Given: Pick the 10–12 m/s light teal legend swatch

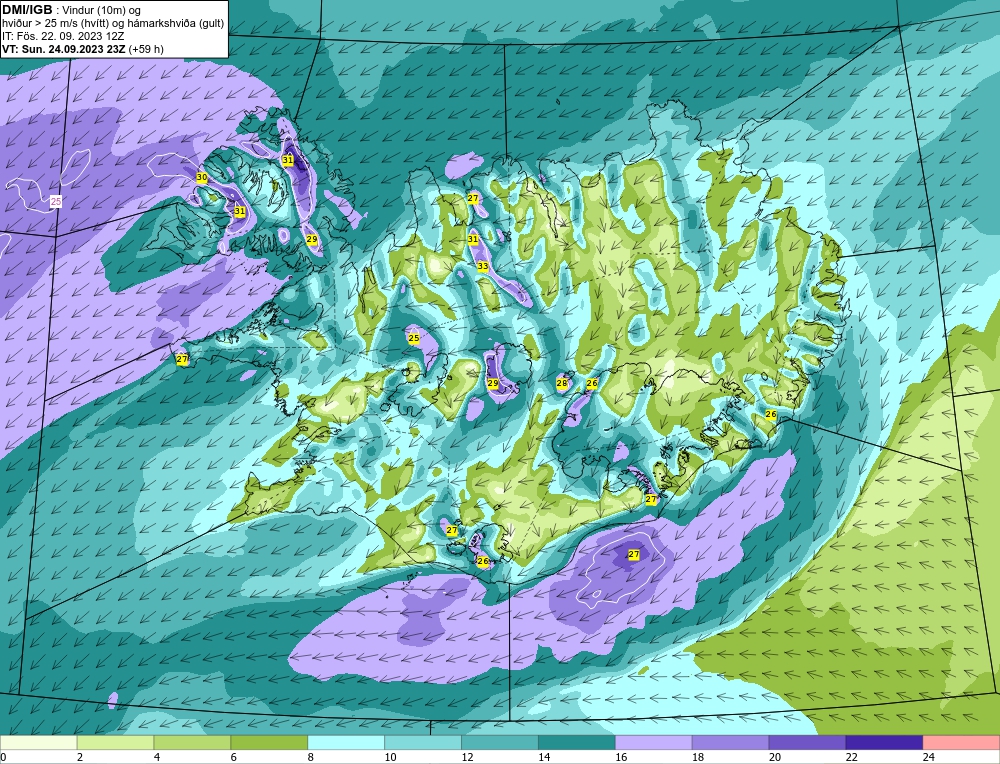Looking at the screenshot, I should point(423,743).
